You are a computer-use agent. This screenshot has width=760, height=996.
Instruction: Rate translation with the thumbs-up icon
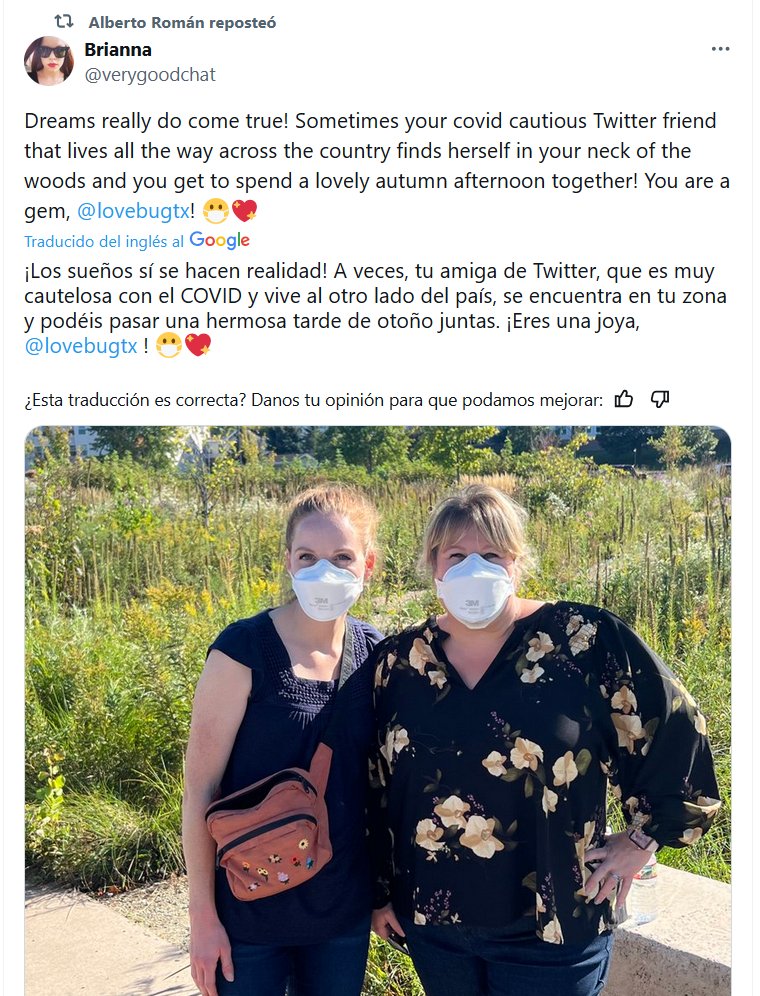coord(623,399)
